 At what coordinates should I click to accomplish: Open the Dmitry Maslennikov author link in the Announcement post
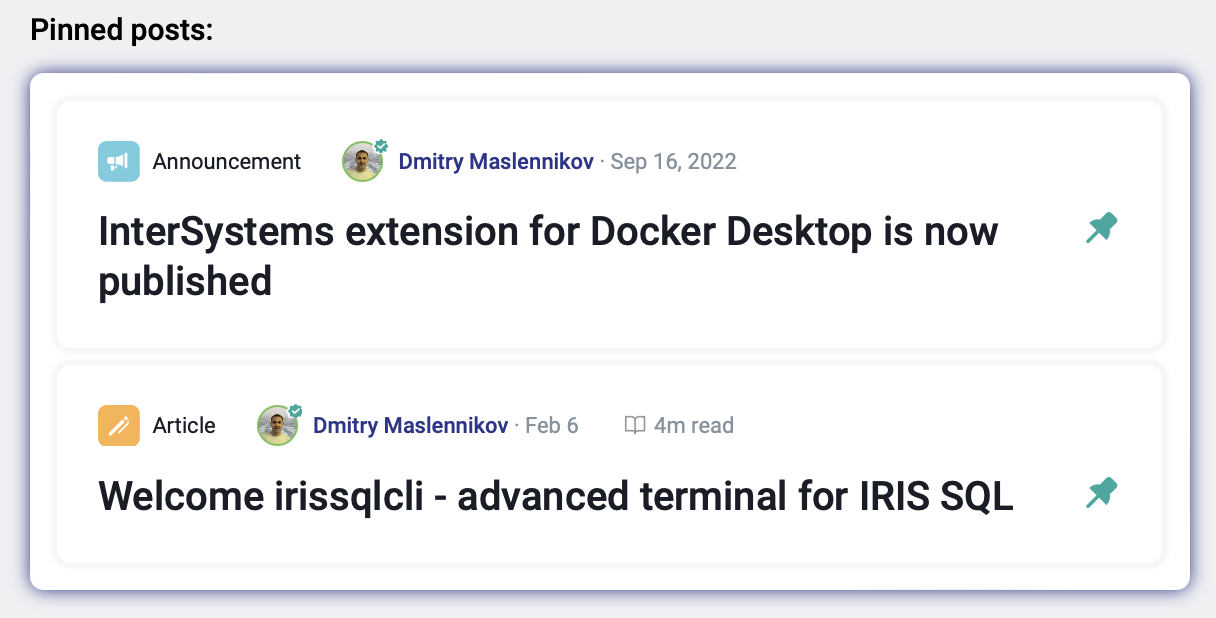pos(496,161)
